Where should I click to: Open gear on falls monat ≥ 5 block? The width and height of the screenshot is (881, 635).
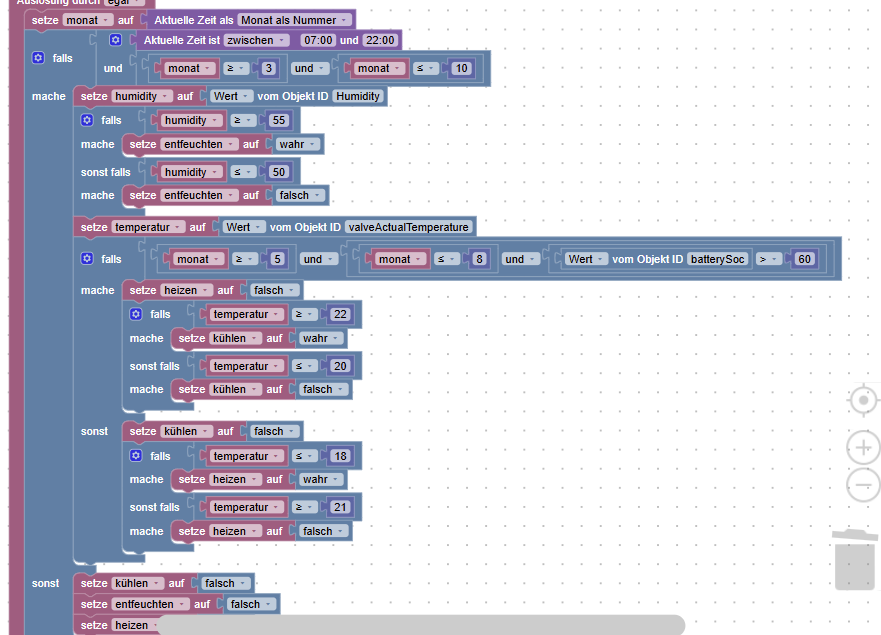(87, 258)
